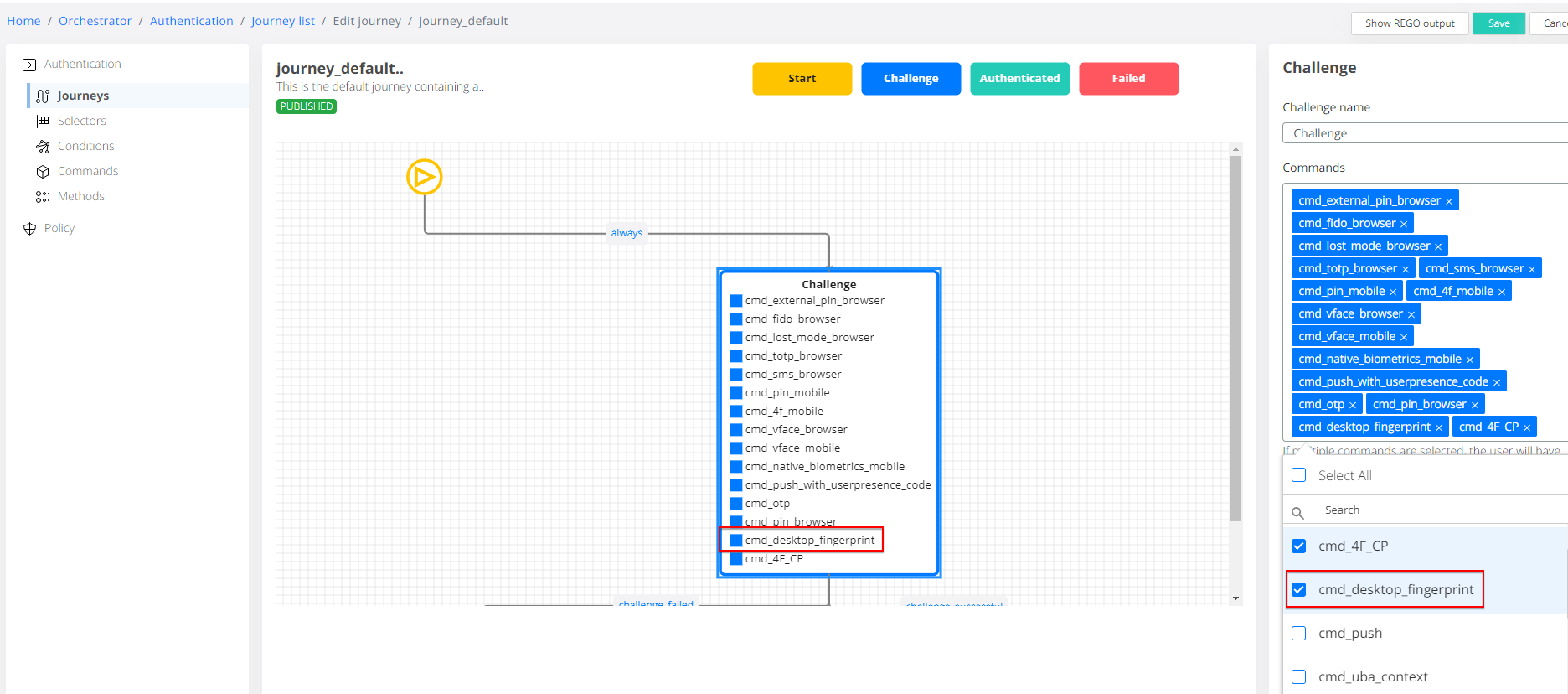The width and height of the screenshot is (1568, 694).
Task: Click the Journeys sidebar icon
Action: tap(43, 96)
